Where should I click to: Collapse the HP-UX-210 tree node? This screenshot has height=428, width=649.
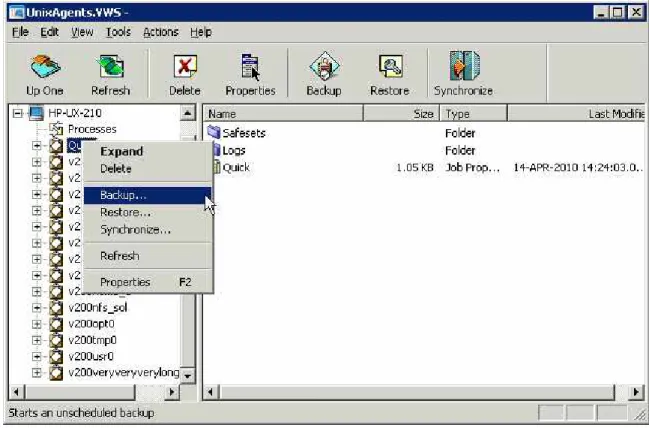tap(17, 113)
